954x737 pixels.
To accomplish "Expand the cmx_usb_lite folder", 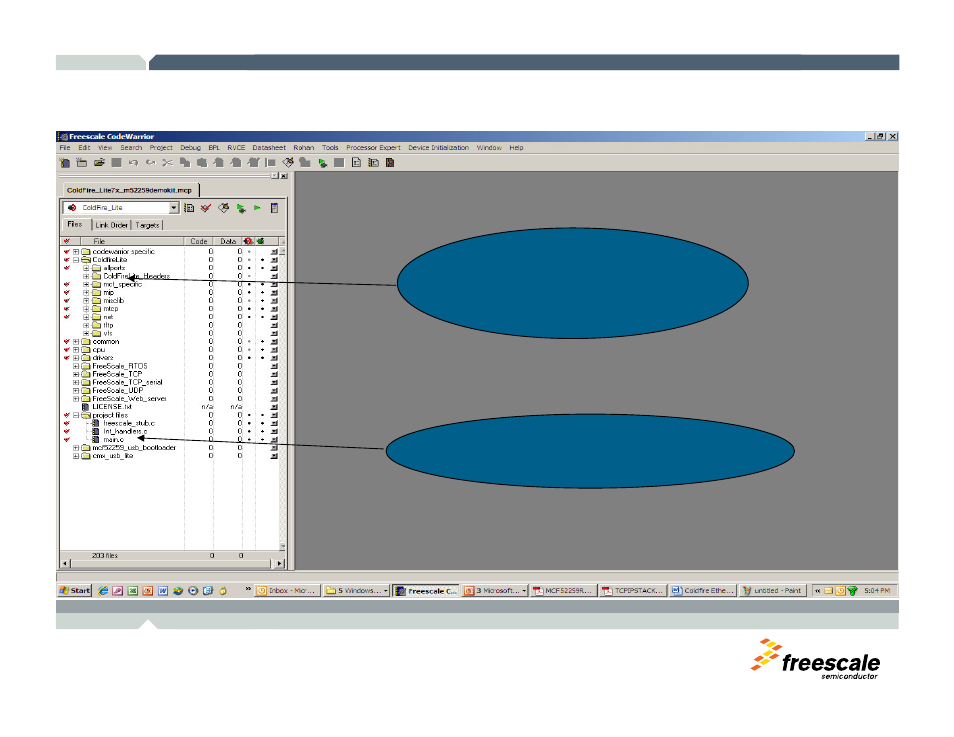I will 76,456.
